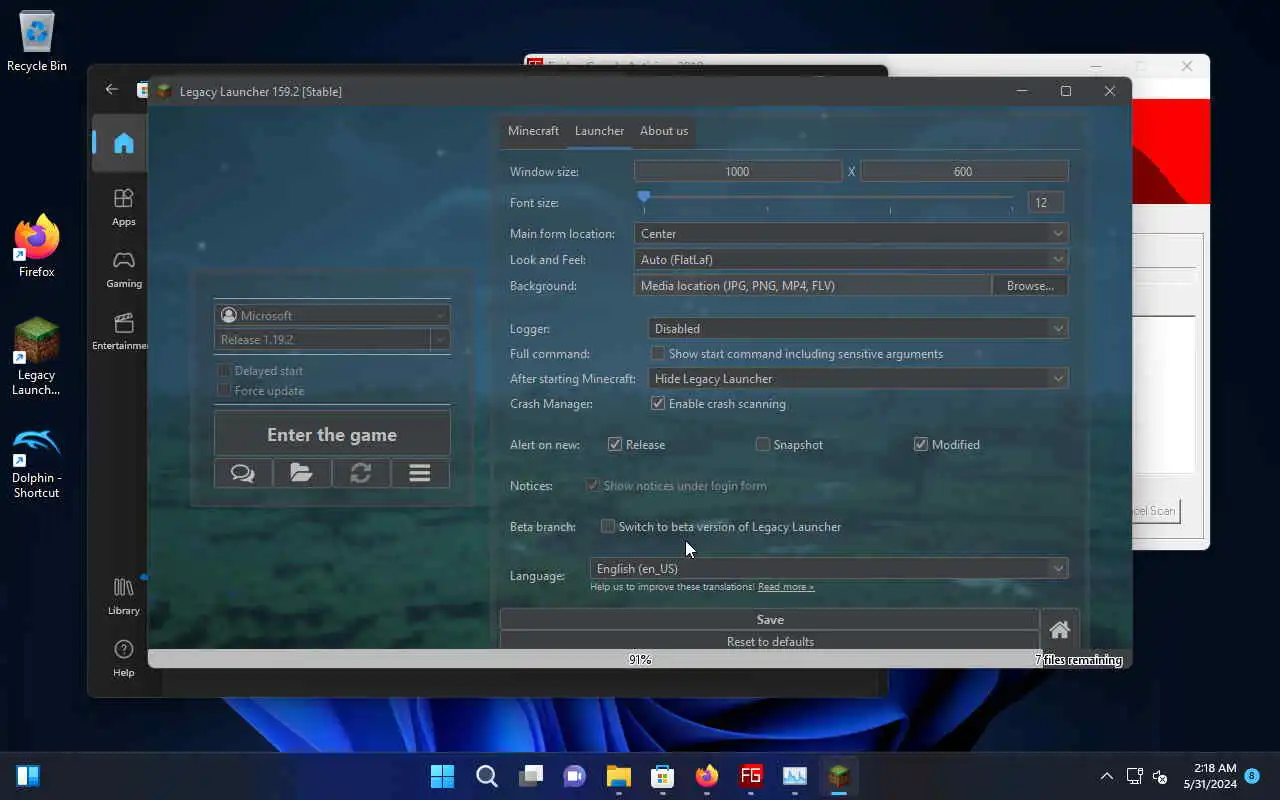Open the red FG taskbar app
Viewport: 1280px width, 800px height.
coord(751,776)
